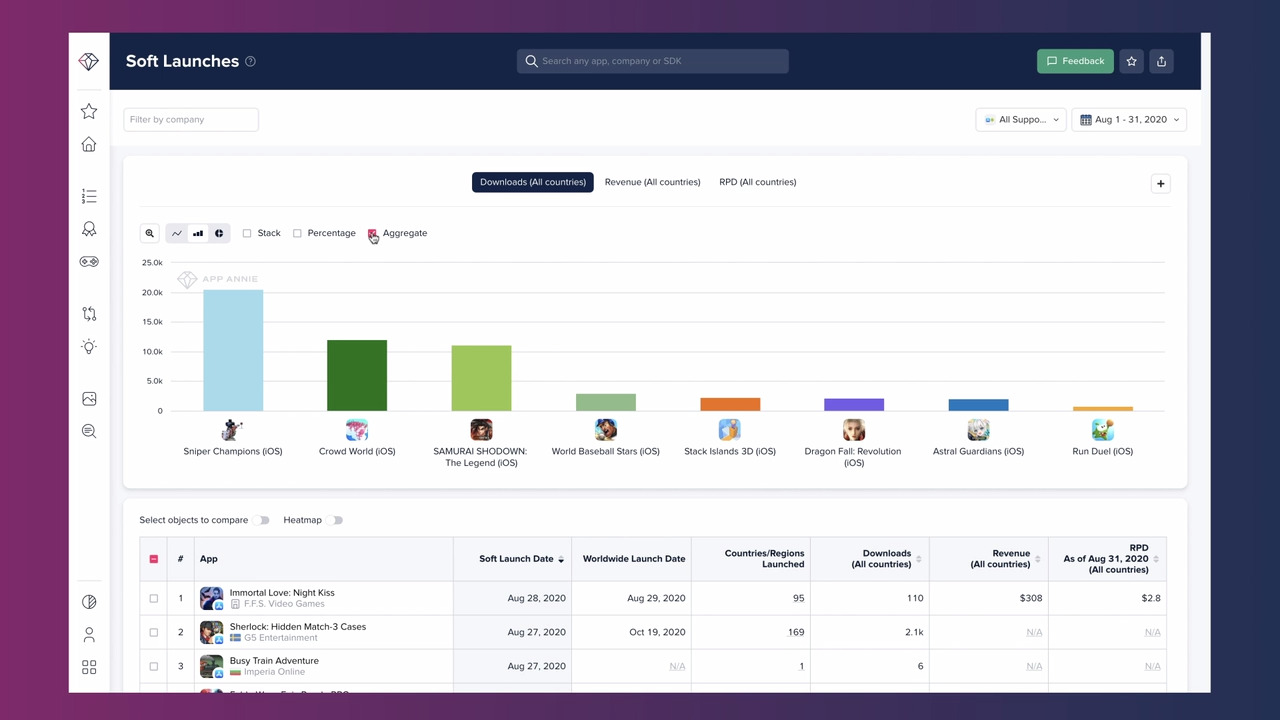The height and width of the screenshot is (720, 1280).
Task: Check the Immortal Love: Night Kiss row
Action: (154, 598)
